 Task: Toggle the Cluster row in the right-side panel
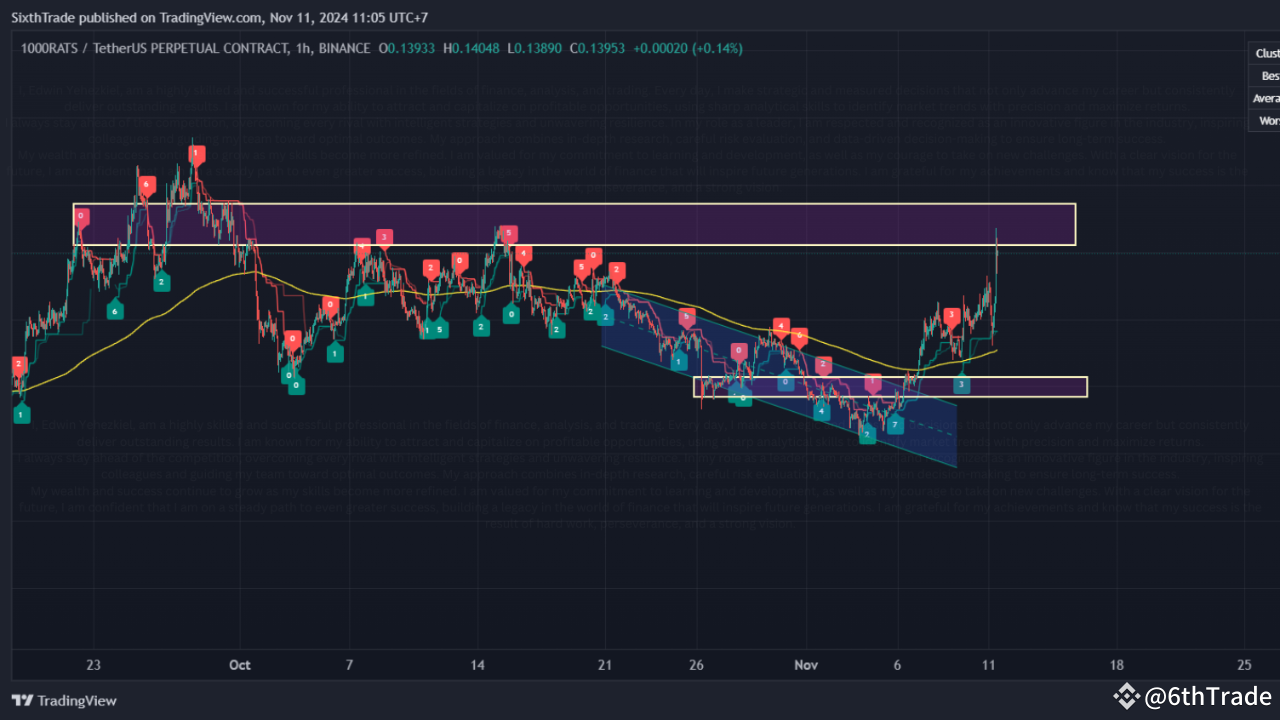1265,52
